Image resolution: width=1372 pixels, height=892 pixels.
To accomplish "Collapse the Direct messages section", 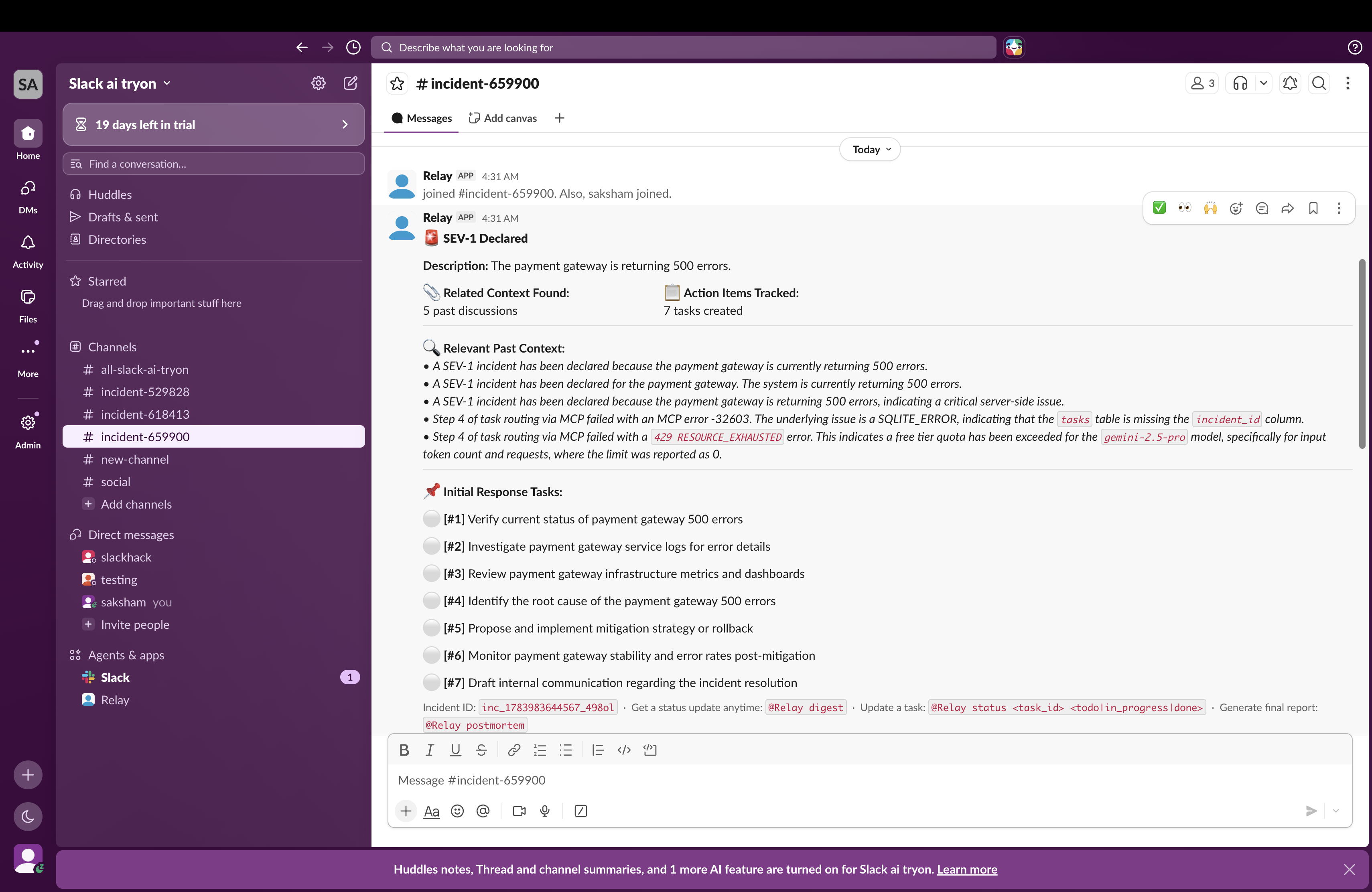I will (131, 535).
